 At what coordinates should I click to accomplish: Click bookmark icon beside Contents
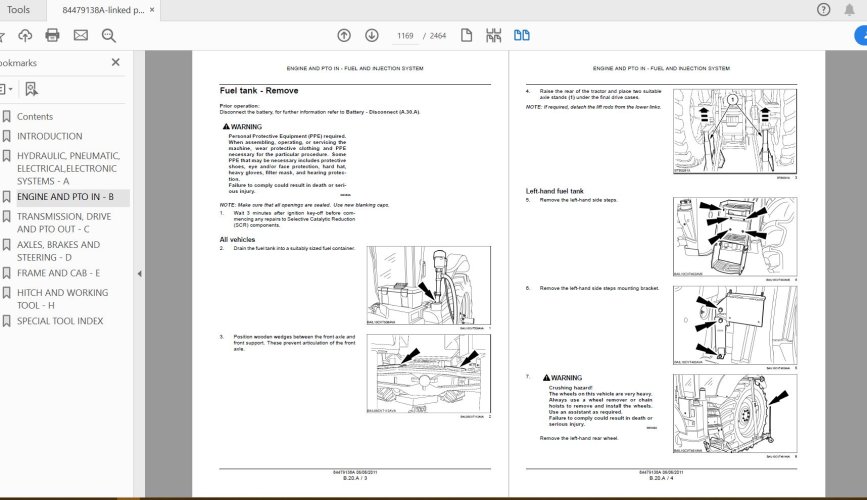pyautogui.click(x=7, y=116)
